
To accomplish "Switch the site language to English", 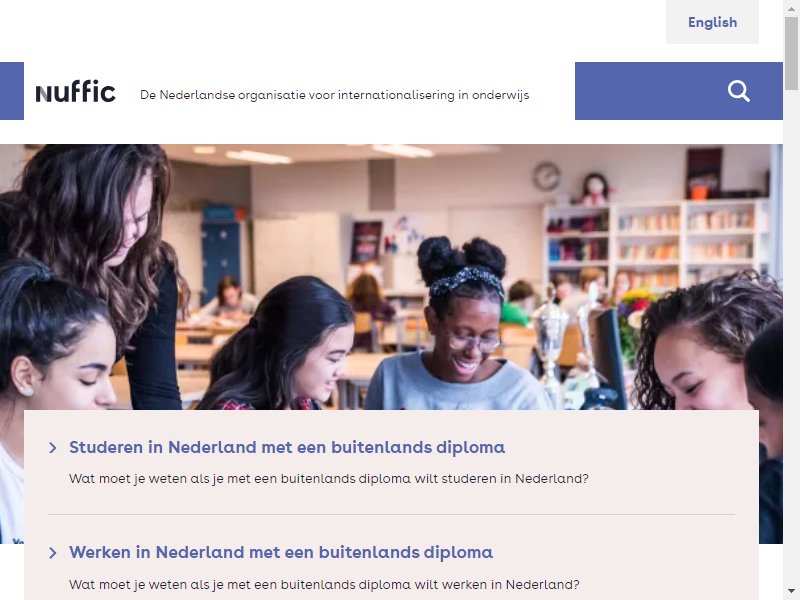I will 712,22.
